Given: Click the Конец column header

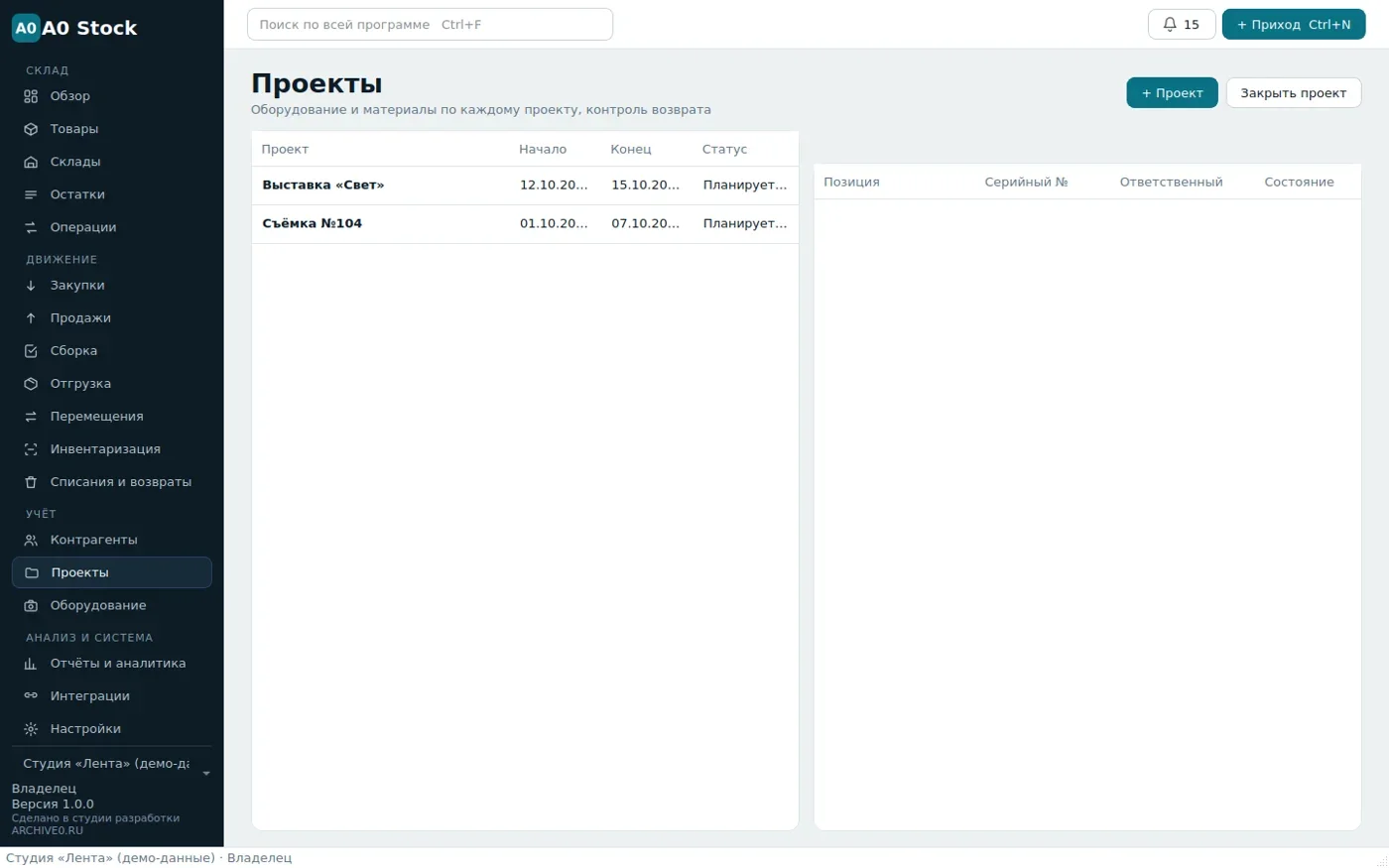Looking at the screenshot, I should pos(631,150).
